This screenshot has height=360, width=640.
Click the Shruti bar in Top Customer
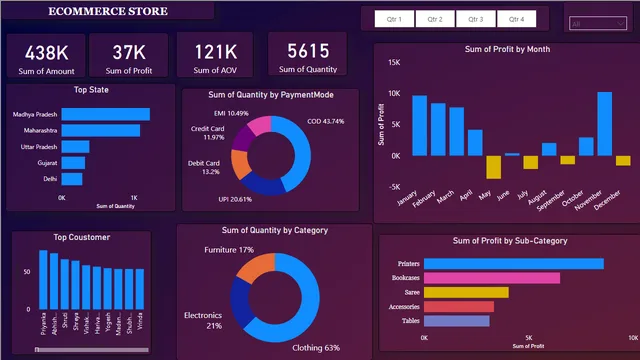coord(65,284)
